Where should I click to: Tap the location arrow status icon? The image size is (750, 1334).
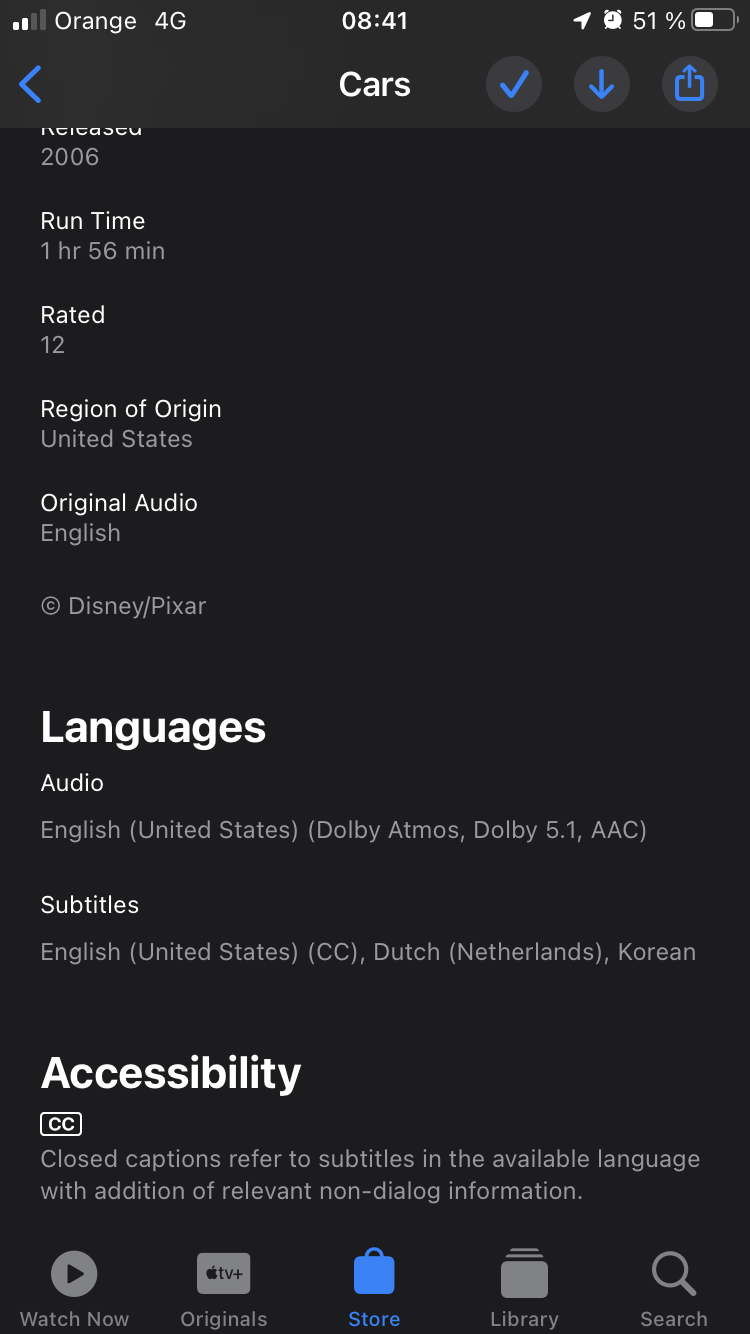[582, 21]
